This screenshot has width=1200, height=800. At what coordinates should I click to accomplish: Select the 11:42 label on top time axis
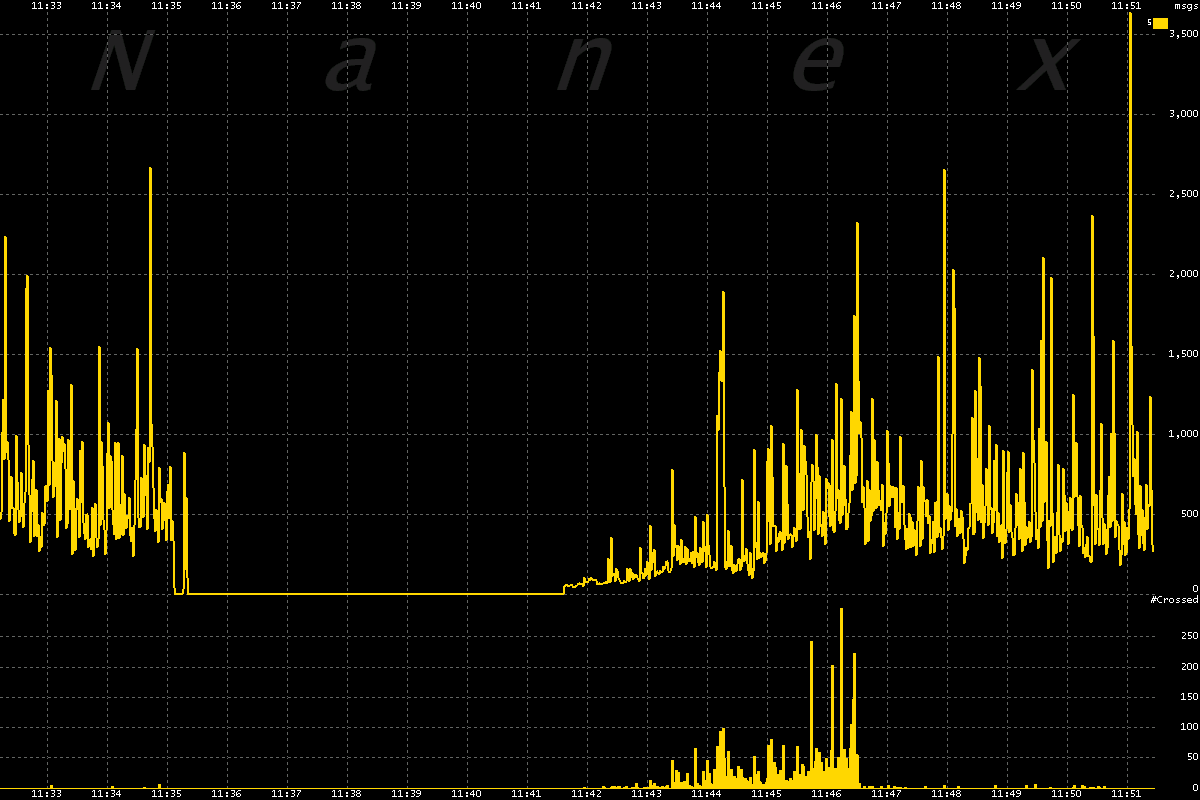[x=586, y=6]
